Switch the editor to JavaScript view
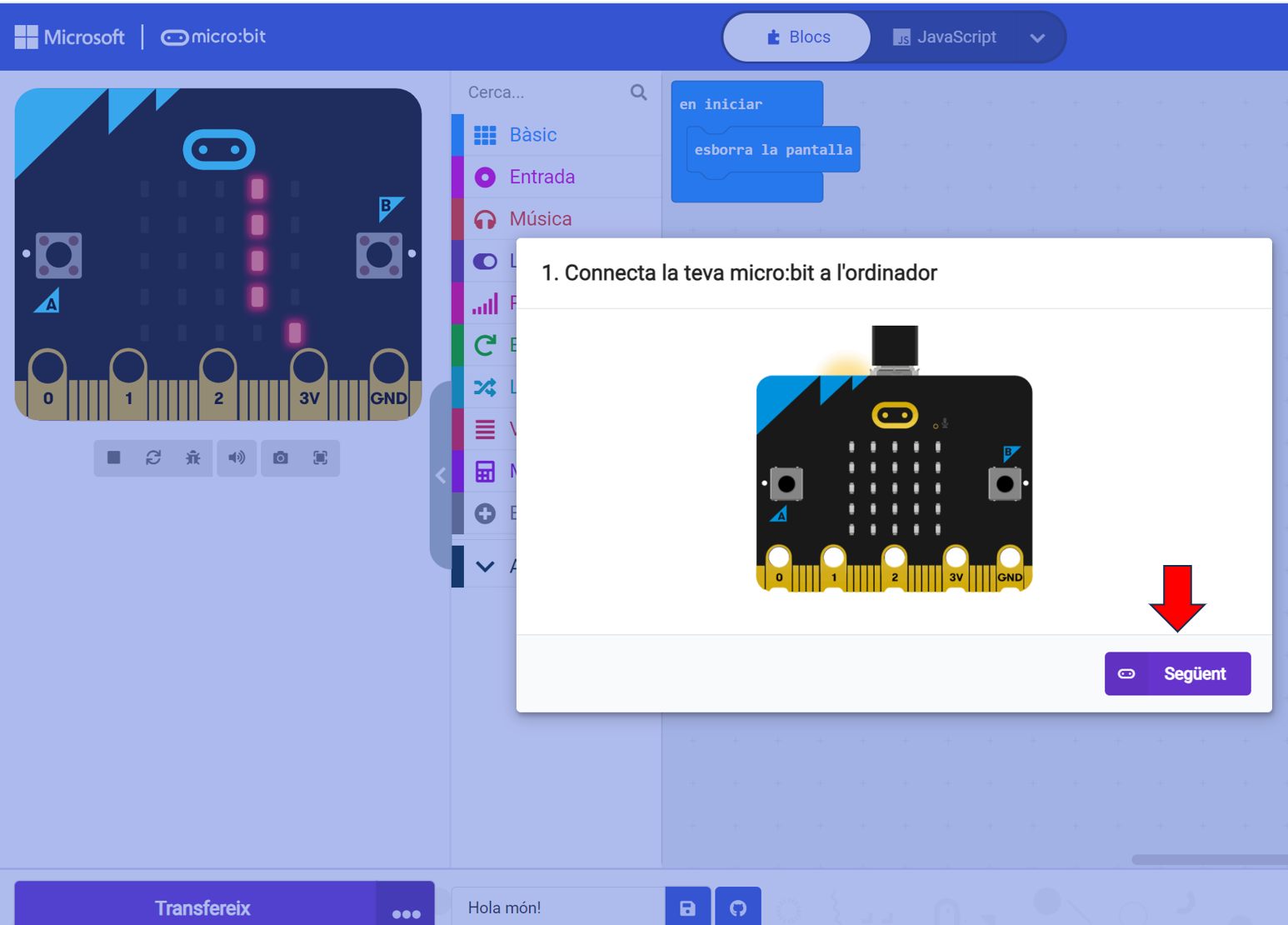Viewport: 1288px width, 925px height. [945, 37]
